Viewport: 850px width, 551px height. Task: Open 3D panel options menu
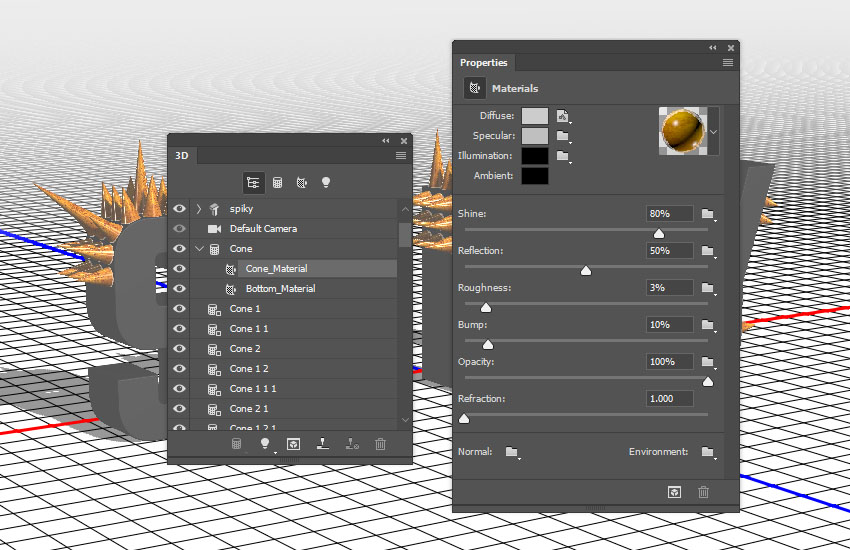[x=401, y=156]
